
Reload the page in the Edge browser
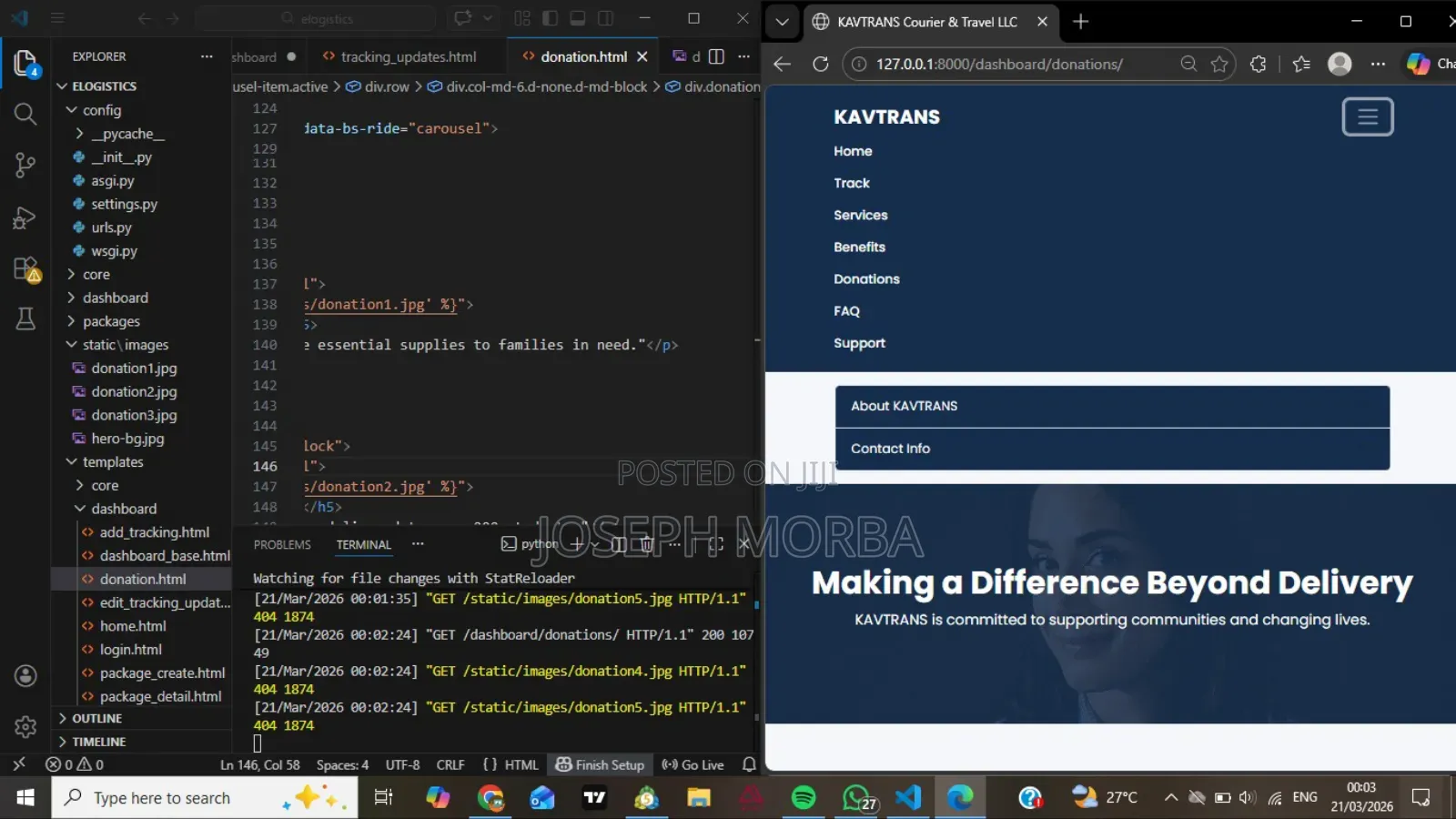point(820,64)
